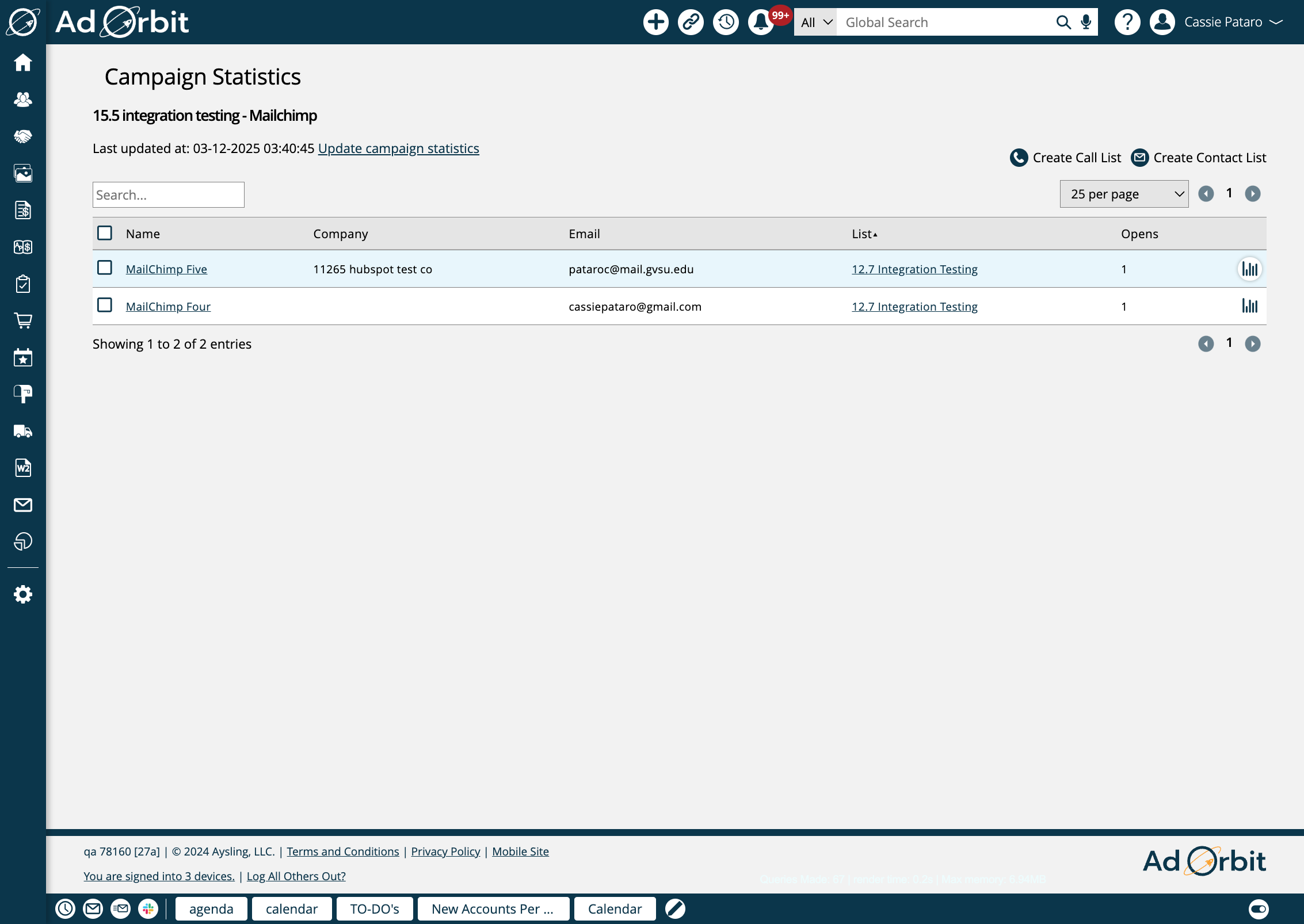Click the bottom bar clock icon

pyautogui.click(x=65, y=909)
